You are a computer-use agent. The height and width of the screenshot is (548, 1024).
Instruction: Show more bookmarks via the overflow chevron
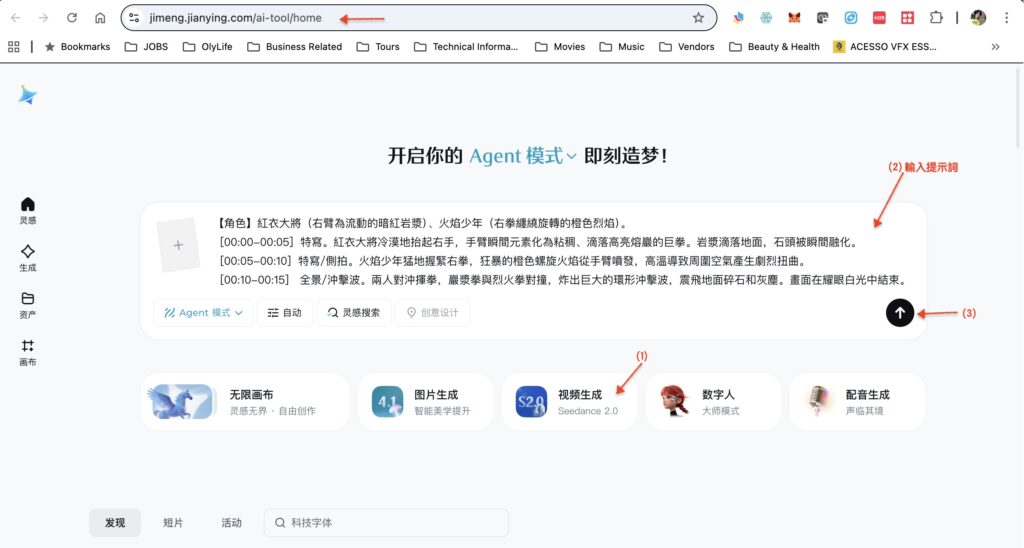[x=995, y=46]
